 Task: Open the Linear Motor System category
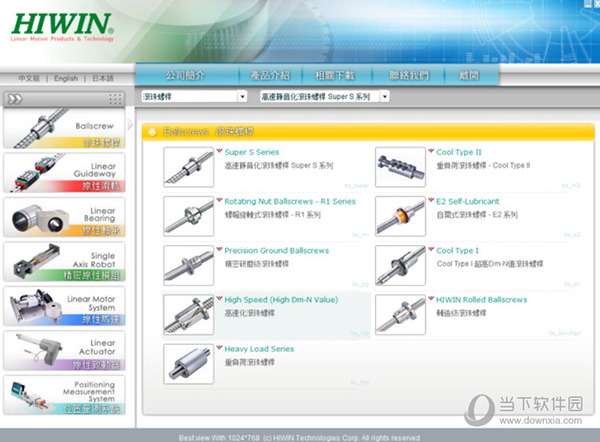tap(64, 306)
